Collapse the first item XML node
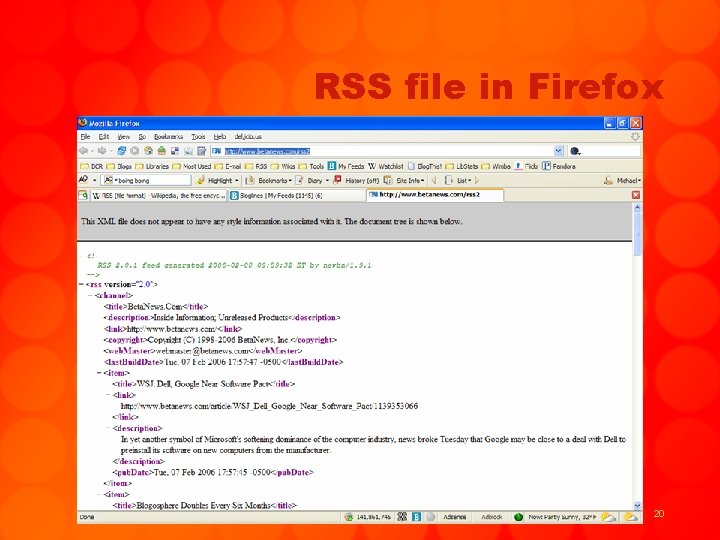Viewport: 720px width, 540px height. point(99,373)
